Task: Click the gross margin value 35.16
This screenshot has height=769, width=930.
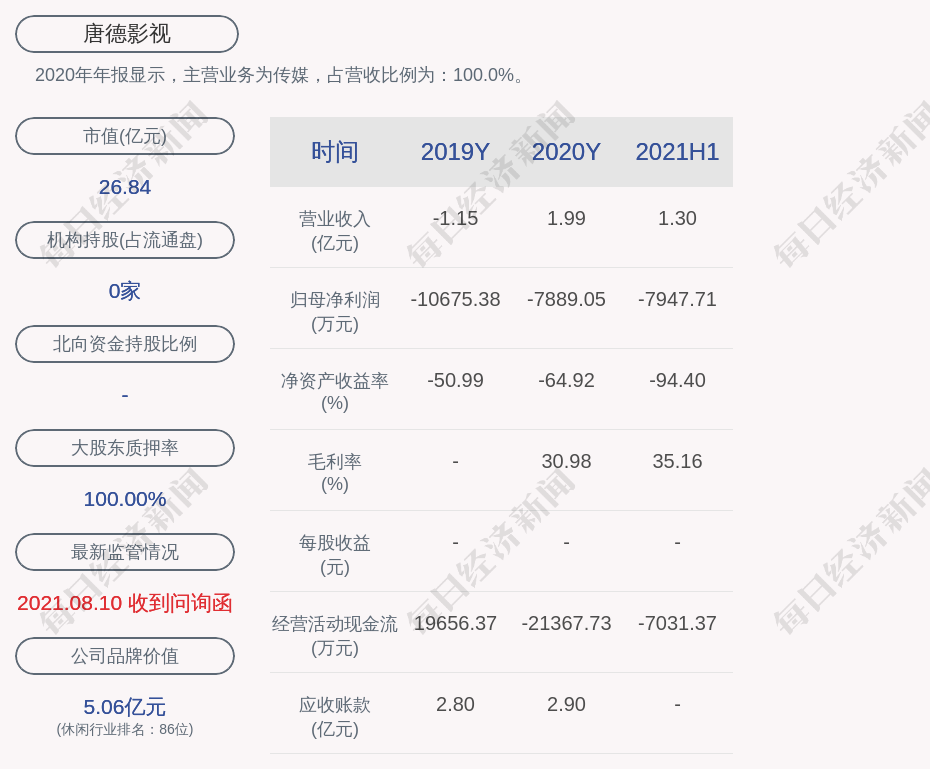Action: click(x=677, y=461)
